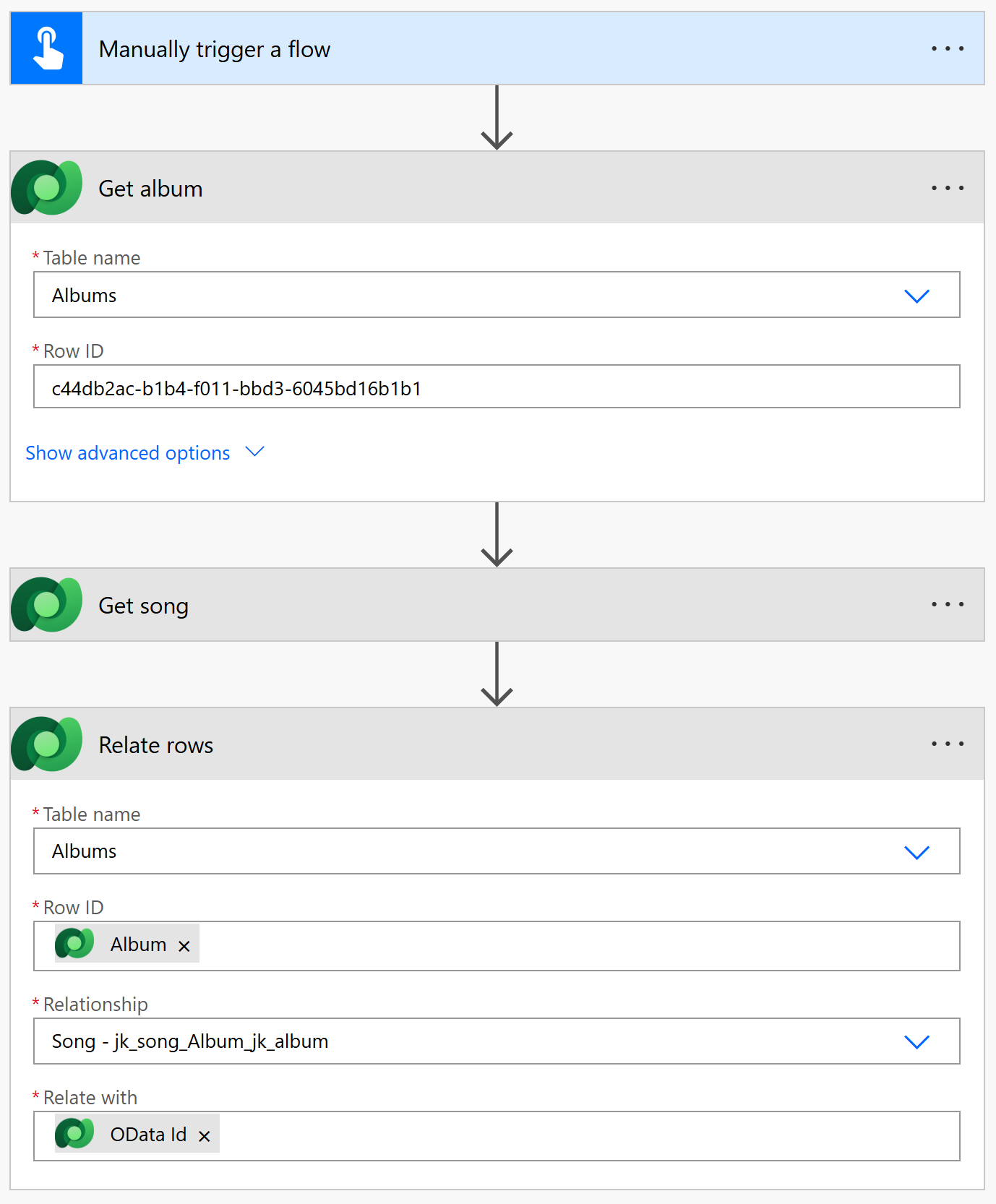Click the manual trigger hand icon
This screenshot has width=996, height=1204.
coord(47,48)
